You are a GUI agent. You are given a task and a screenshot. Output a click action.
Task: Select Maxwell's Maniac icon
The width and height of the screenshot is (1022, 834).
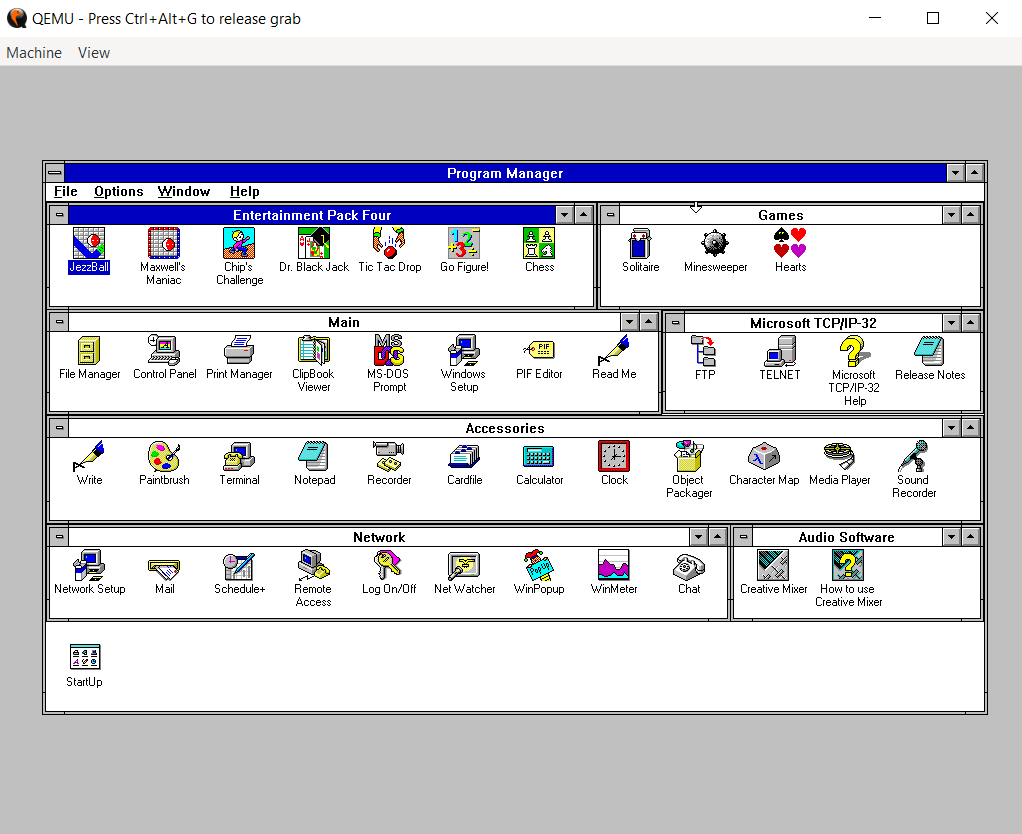click(x=164, y=243)
